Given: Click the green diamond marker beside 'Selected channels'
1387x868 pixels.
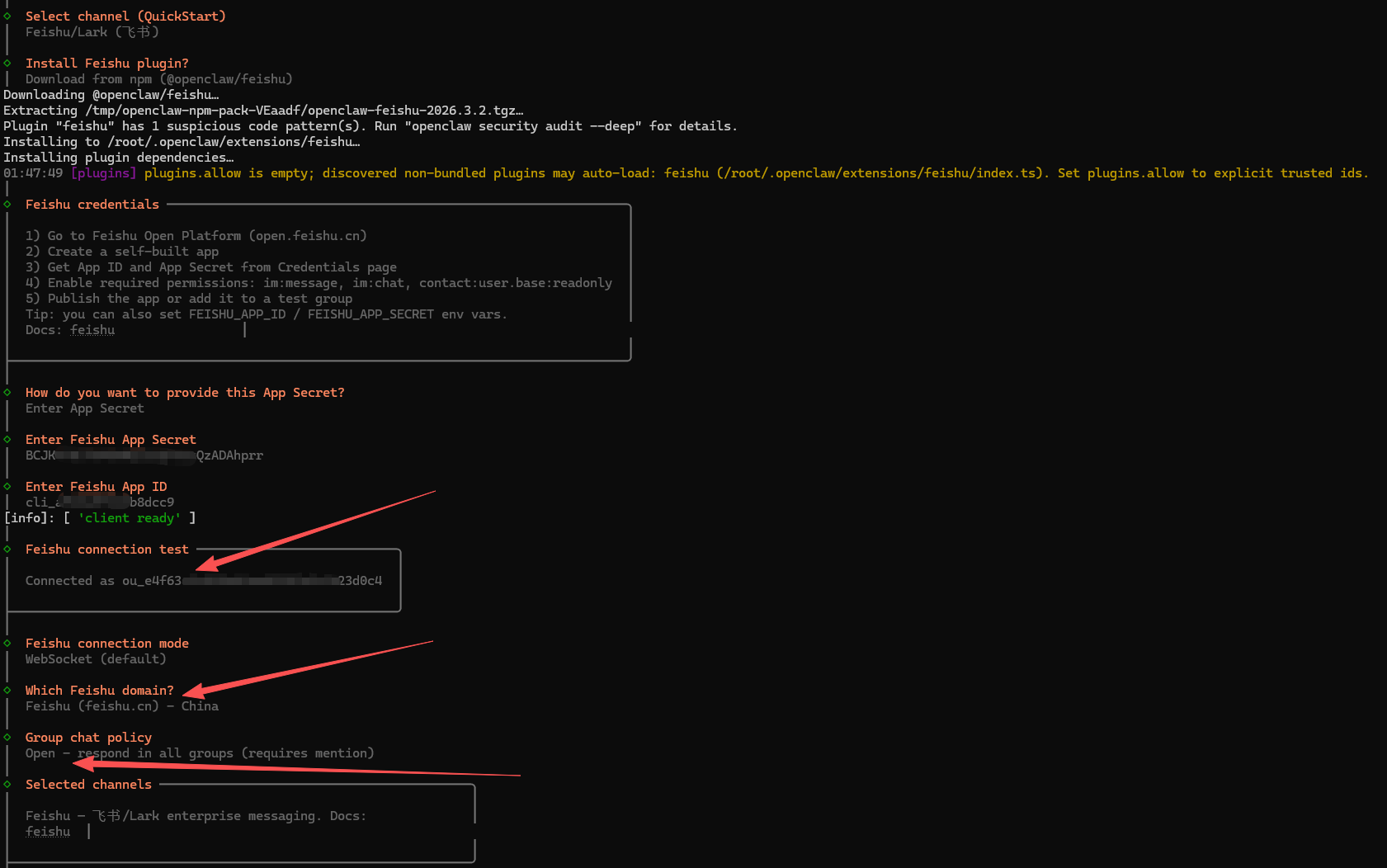Looking at the screenshot, I should pyautogui.click(x=7, y=784).
